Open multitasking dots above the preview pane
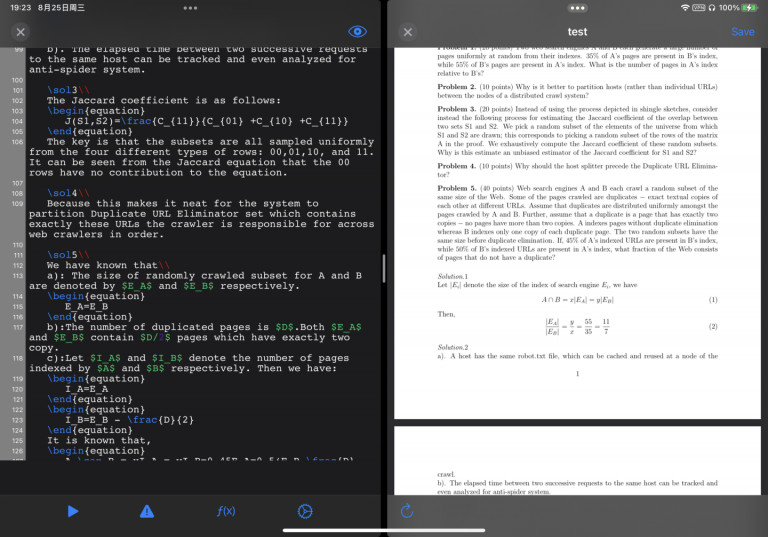The height and width of the screenshot is (537, 768). pos(577,7)
